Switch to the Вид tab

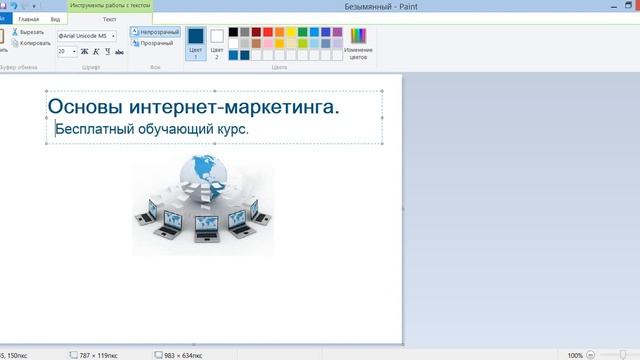56,19
